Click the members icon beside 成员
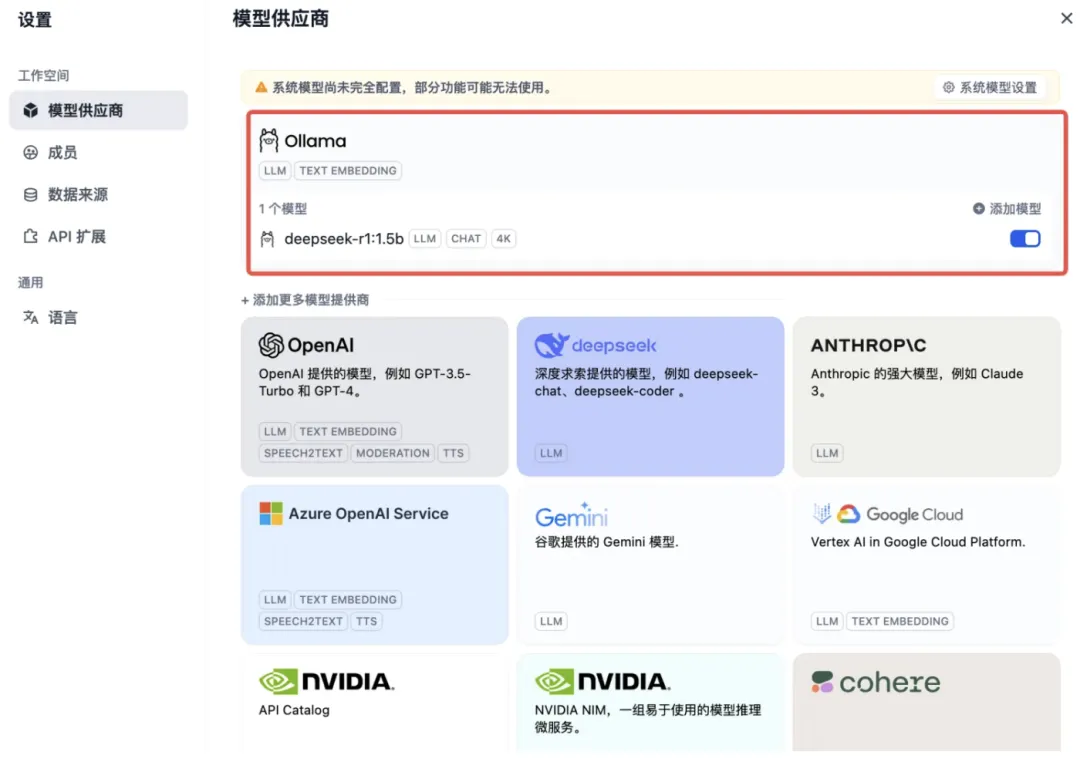 (30, 152)
